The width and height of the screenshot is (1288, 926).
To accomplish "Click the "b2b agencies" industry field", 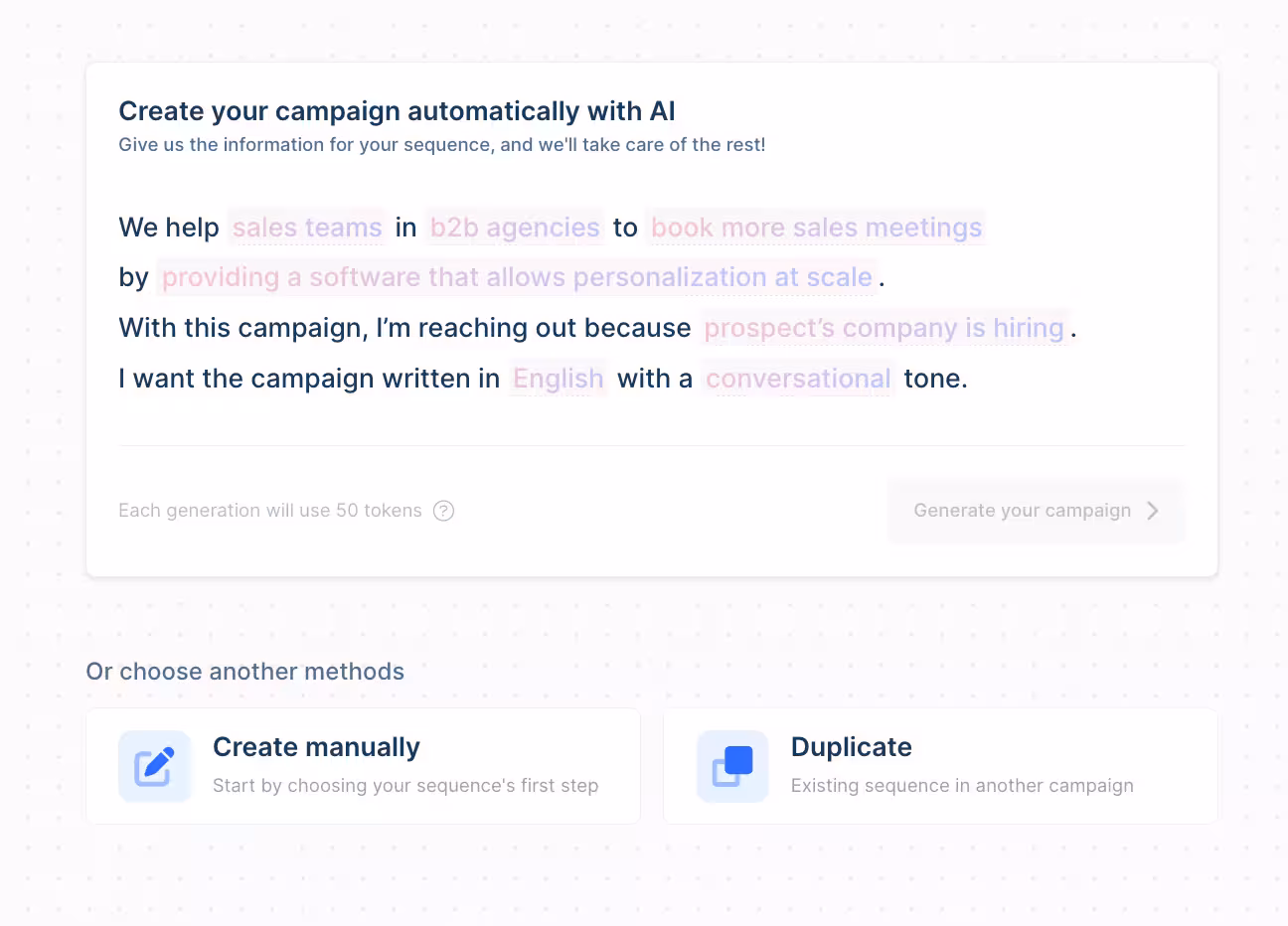I will (x=515, y=228).
